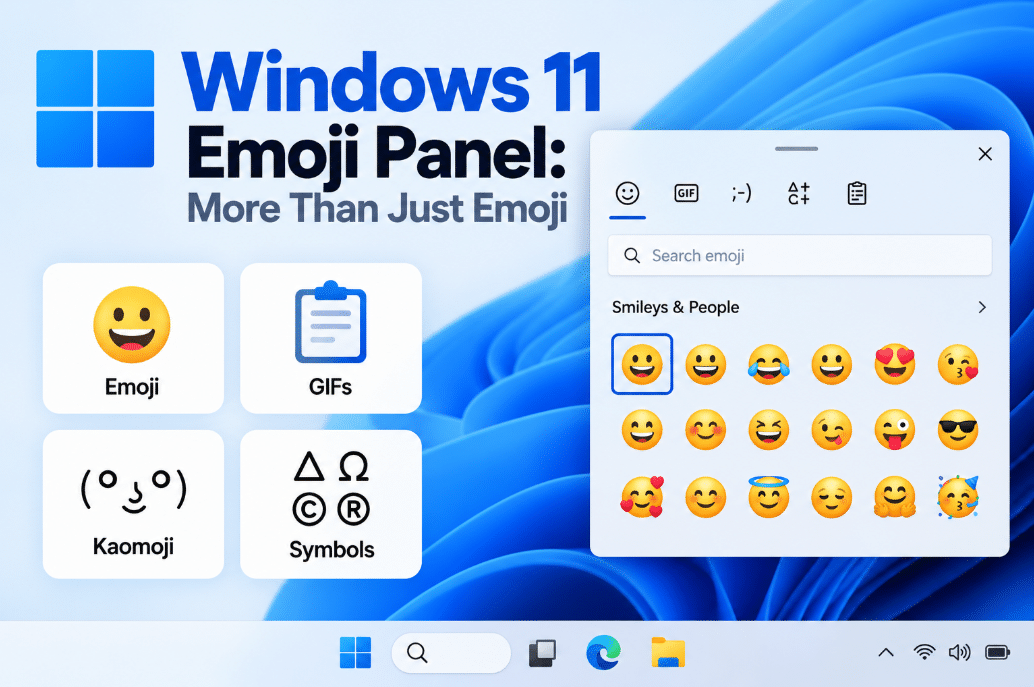The width and height of the screenshot is (1034, 687).
Task: Insert the smiling face with hearts emoji
Action: point(642,496)
